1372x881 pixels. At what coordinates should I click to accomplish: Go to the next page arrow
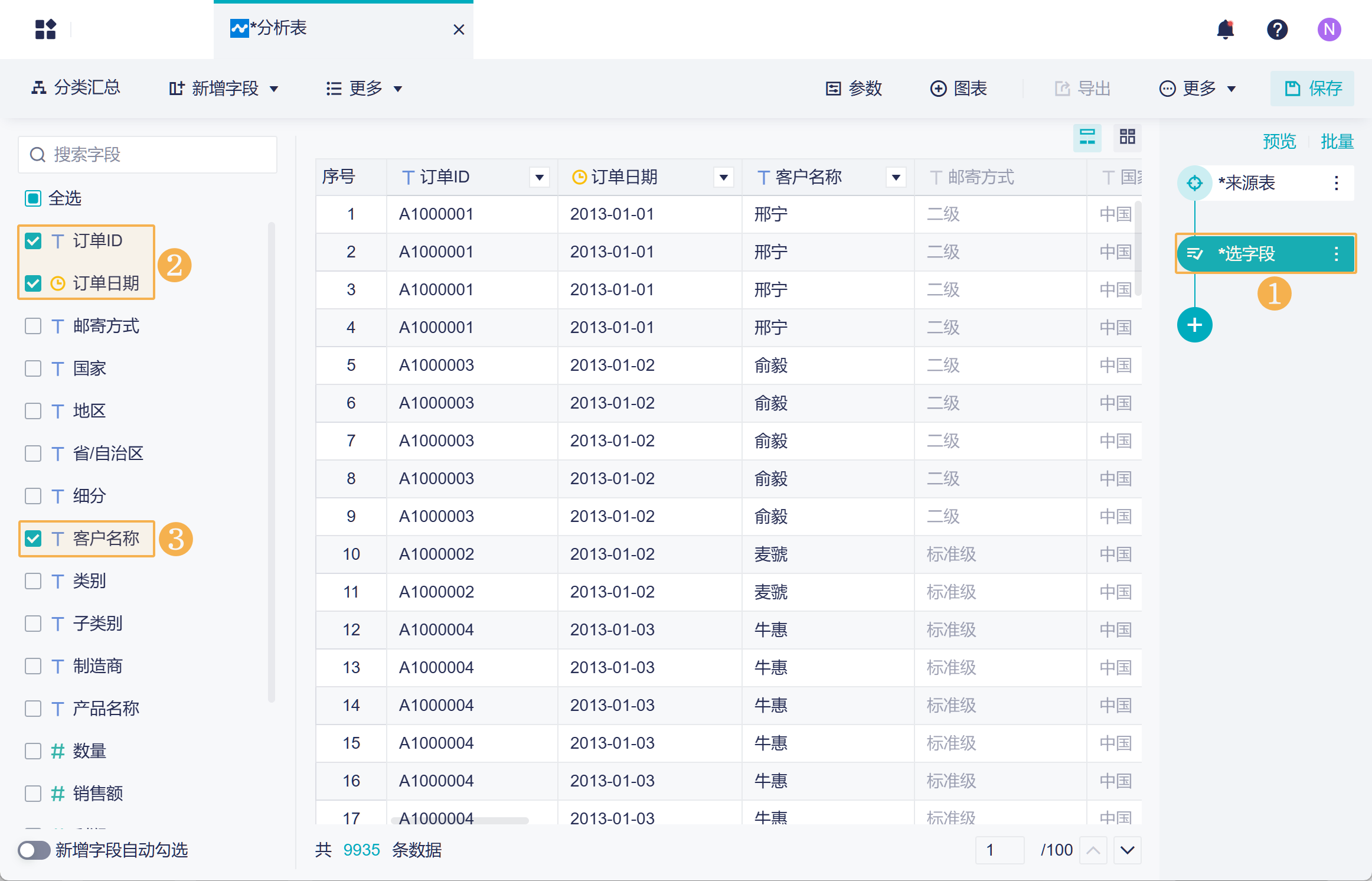(1128, 850)
